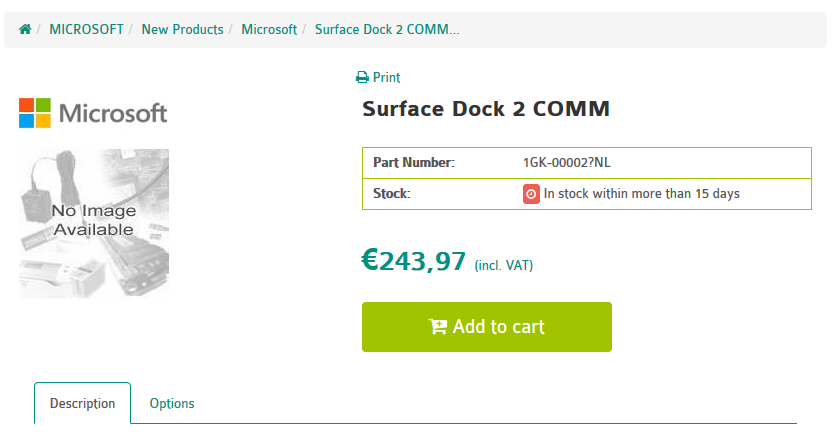
Task: Click the shopping cart icon on the green button
Action: pos(438,327)
